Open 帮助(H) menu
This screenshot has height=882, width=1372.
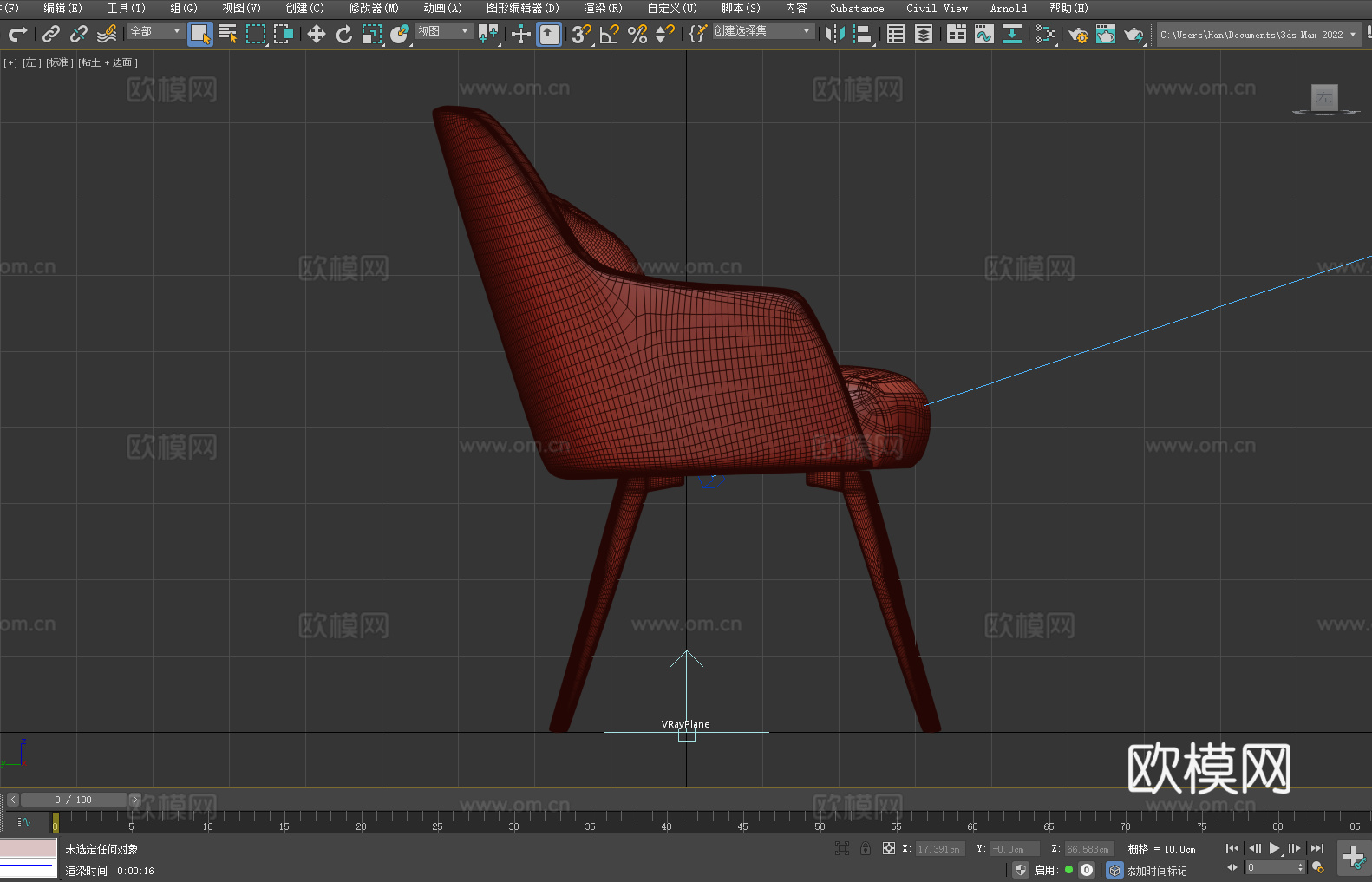[1068, 8]
